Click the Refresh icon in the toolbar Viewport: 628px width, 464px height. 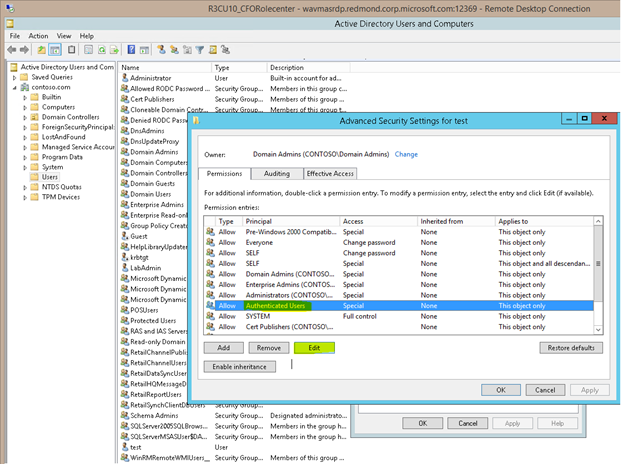103,48
